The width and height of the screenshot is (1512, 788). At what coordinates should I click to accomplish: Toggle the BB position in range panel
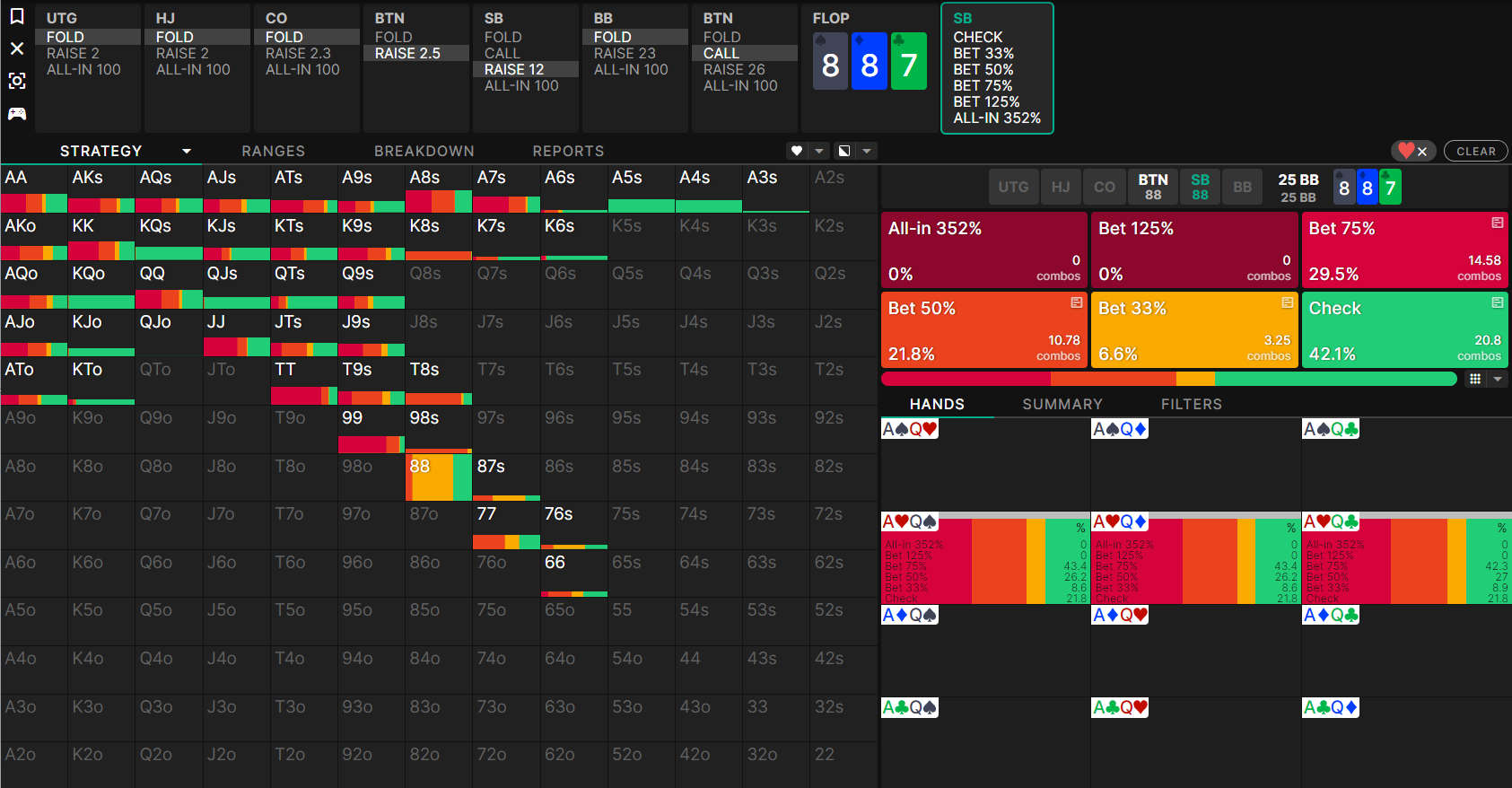point(1242,187)
